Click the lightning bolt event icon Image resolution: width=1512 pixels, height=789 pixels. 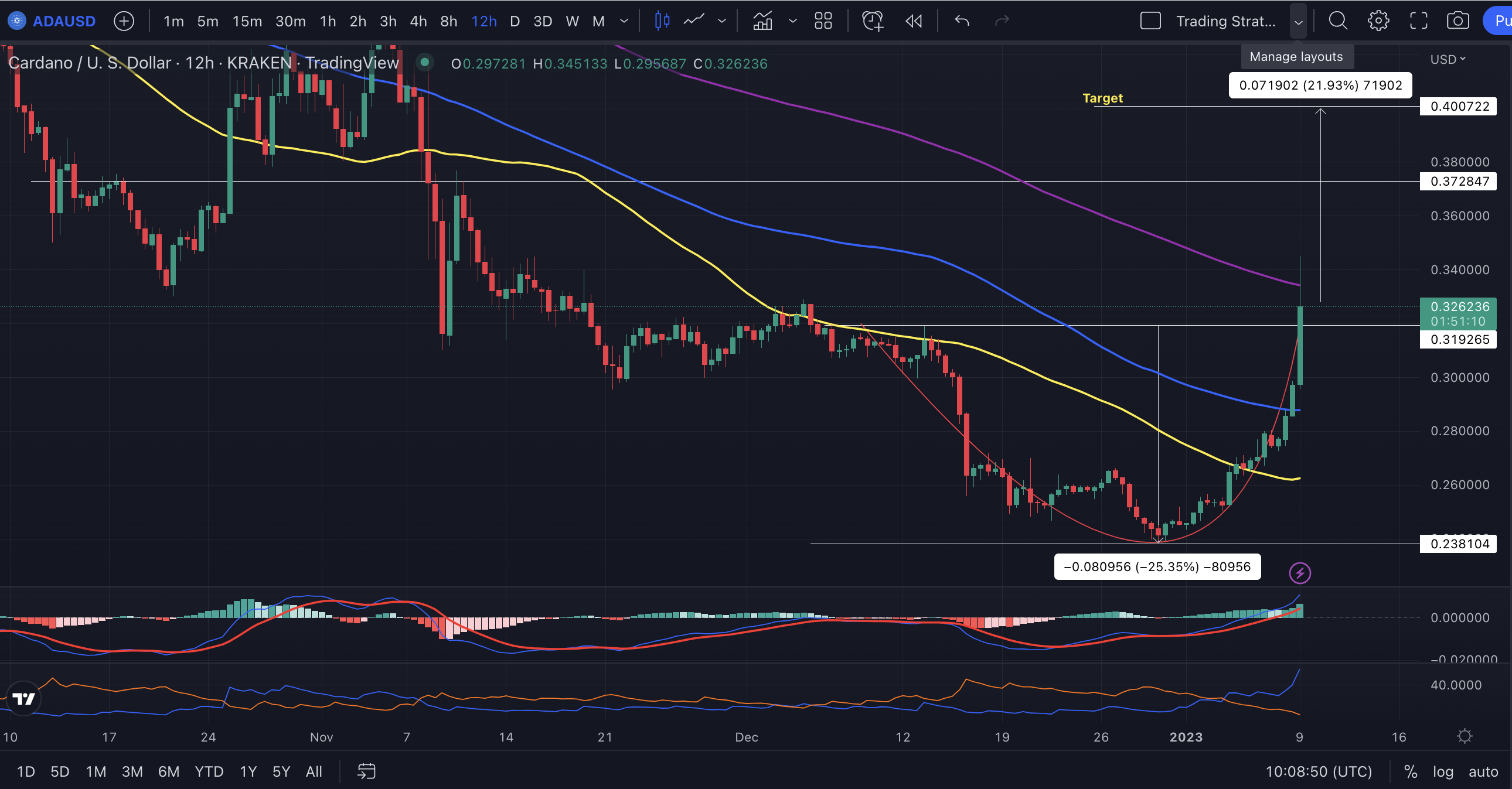point(1300,573)
